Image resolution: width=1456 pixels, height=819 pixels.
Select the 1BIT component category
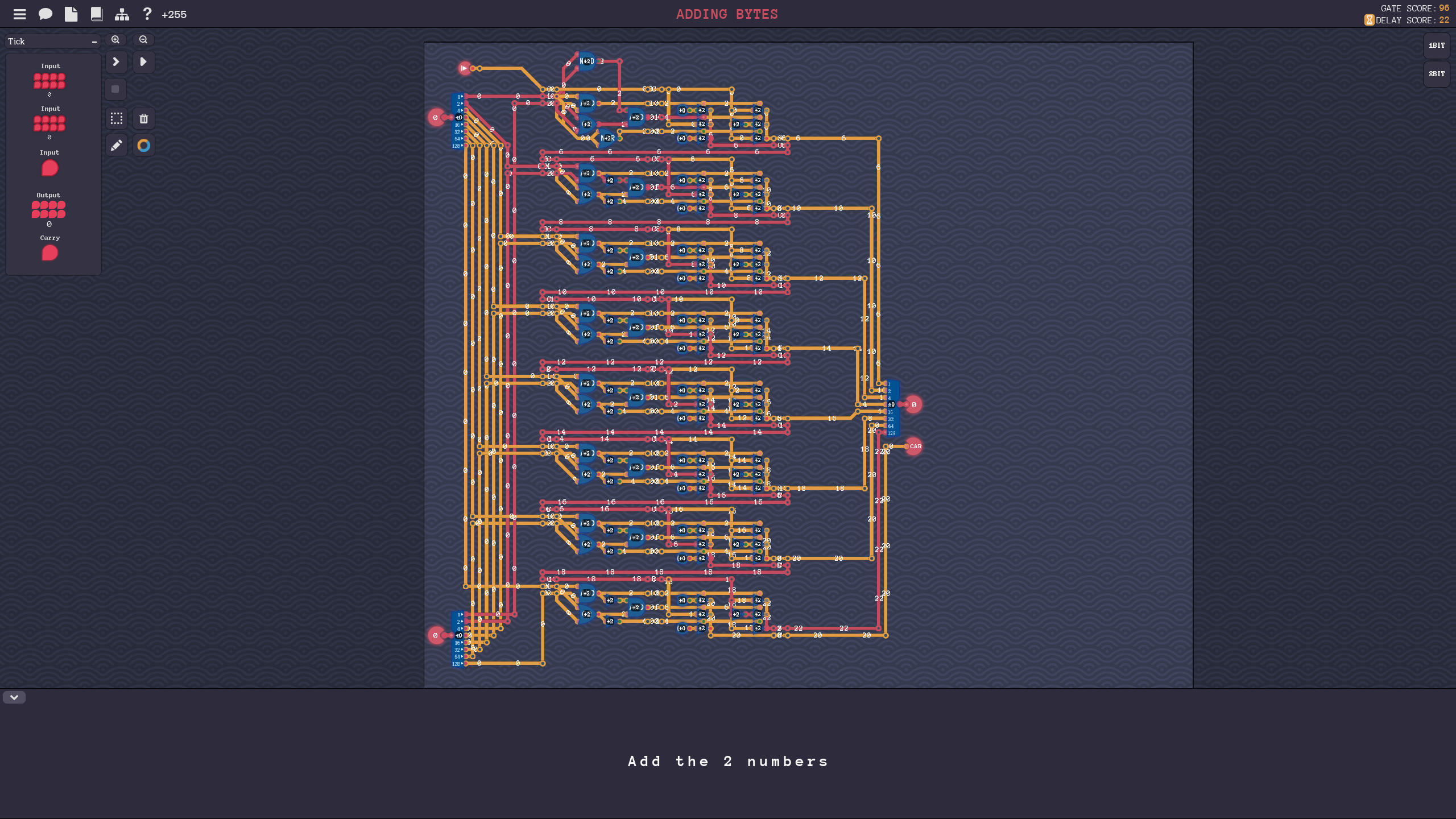[1437, 45]
